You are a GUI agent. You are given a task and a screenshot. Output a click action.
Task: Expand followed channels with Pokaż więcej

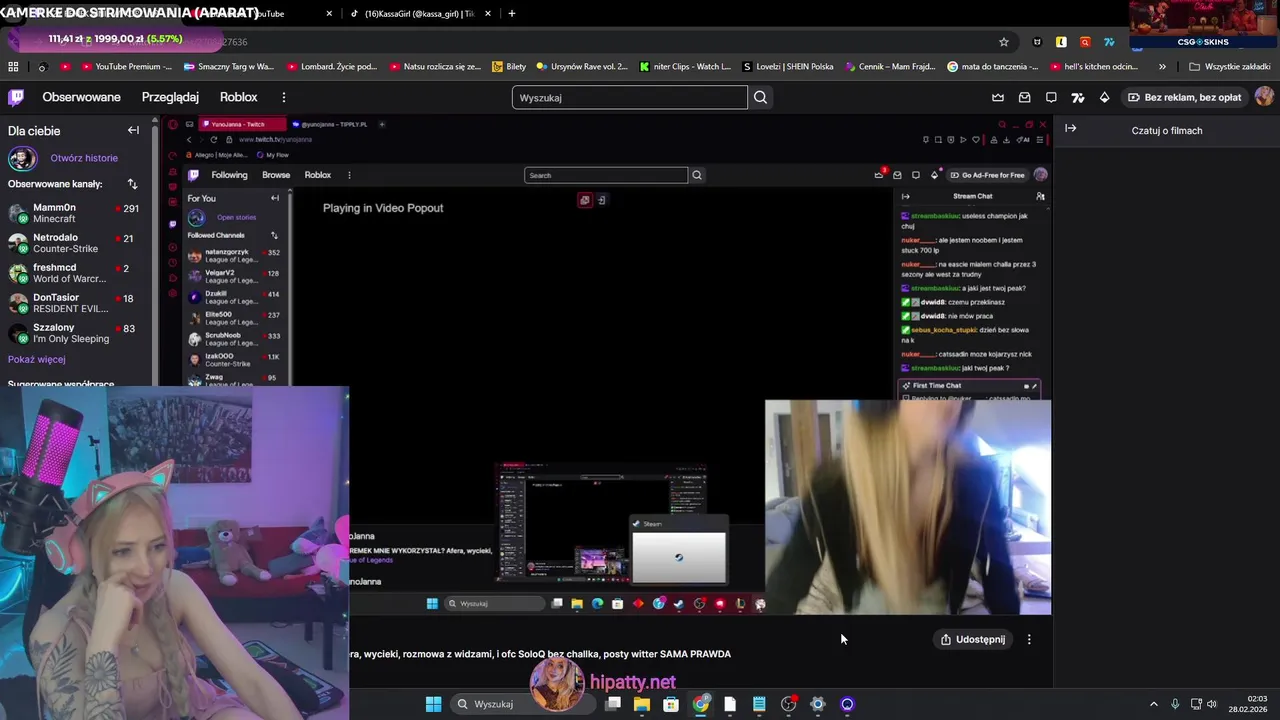(37, 359)
